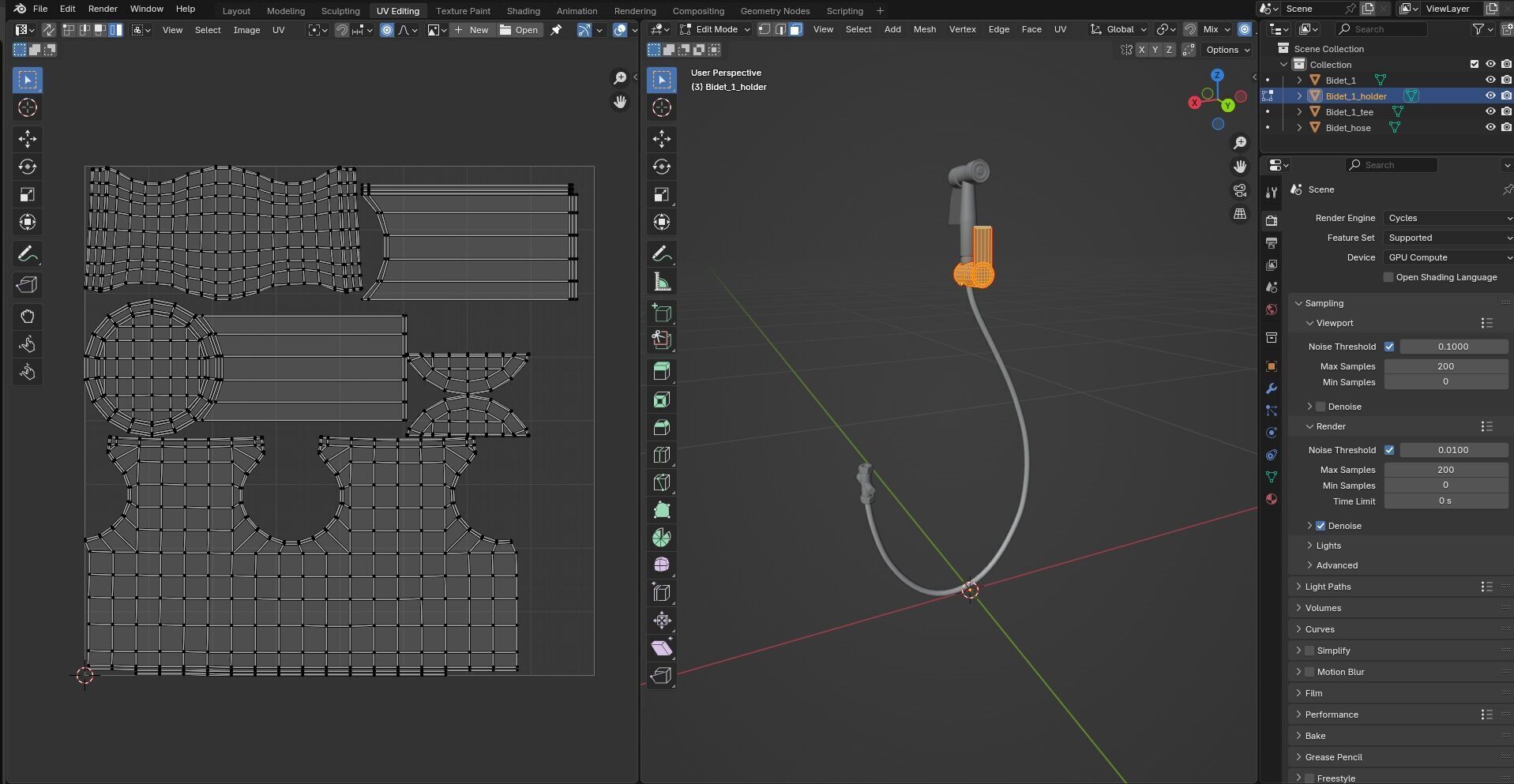Image resolution: width=1514 pixels, height=784 pixels.
Task: Open the Object Data properties tab
Action: click(x=1271, y=477)
